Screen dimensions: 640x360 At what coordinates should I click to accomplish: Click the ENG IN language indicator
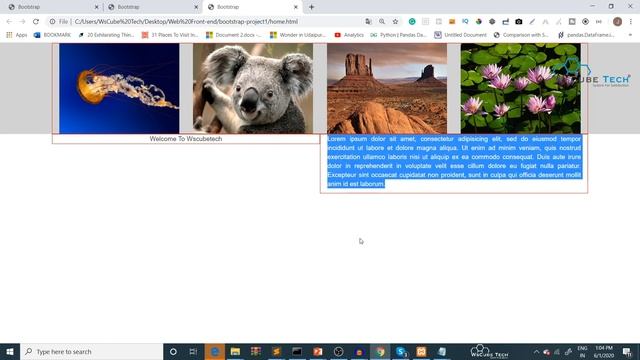(582, 351)
